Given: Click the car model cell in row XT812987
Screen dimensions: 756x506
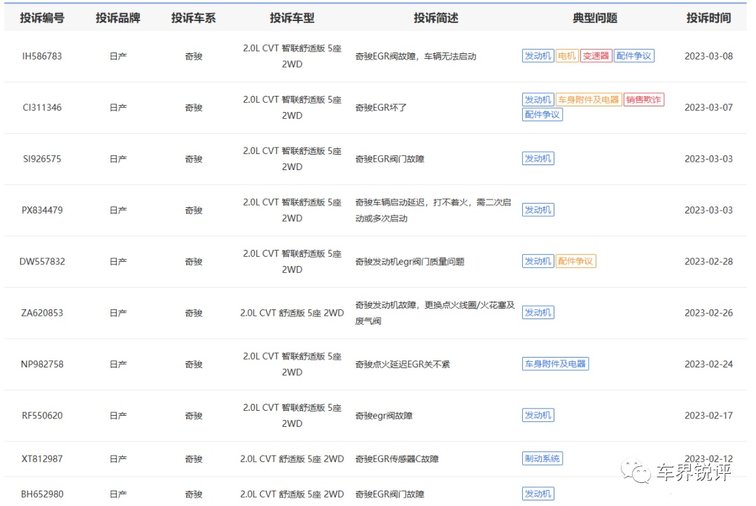Looking at the screenshot, I should [292, 459].
